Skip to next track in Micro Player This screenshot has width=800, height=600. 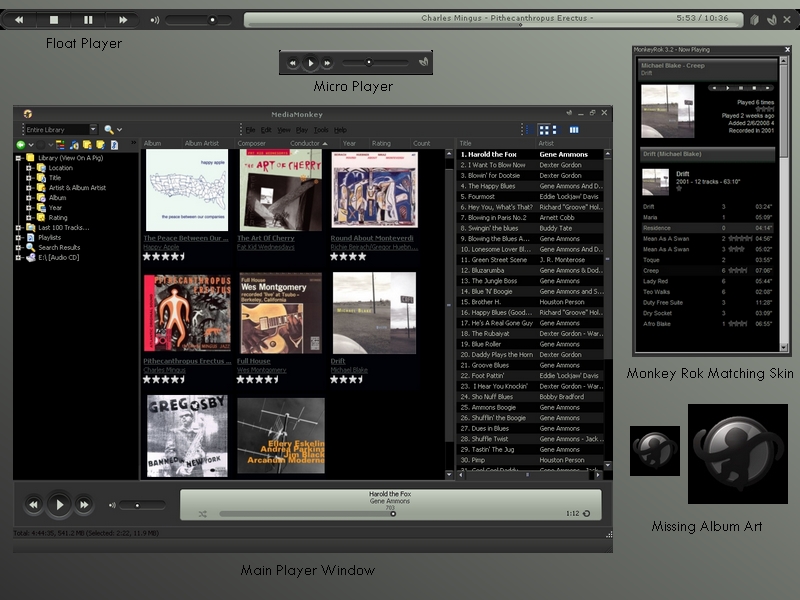(328, 63)
